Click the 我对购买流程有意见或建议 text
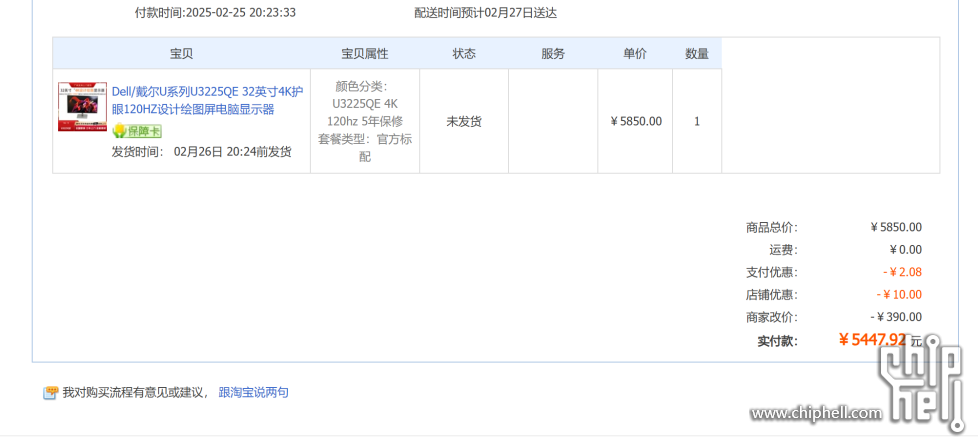 (136, 392)
